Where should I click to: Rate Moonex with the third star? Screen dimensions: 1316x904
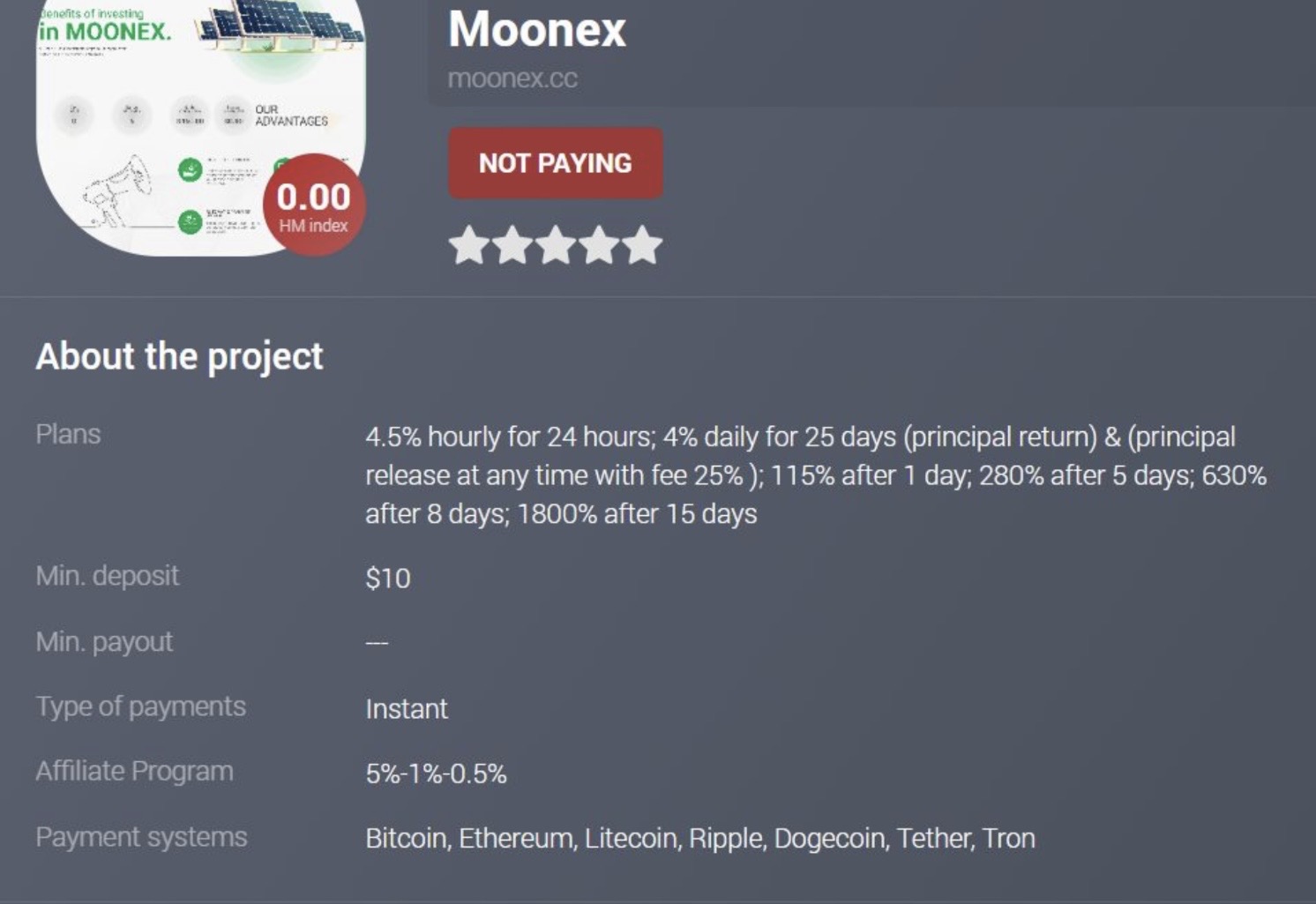(x=557, y=244)
